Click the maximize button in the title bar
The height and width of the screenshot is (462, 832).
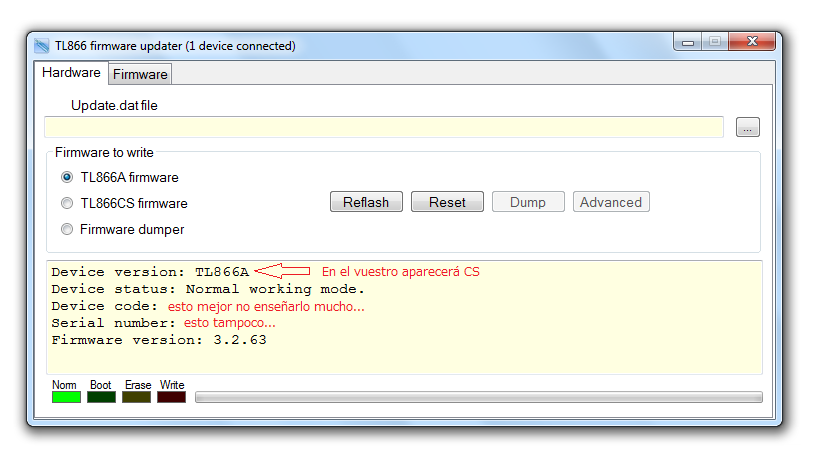click(715, 41)
